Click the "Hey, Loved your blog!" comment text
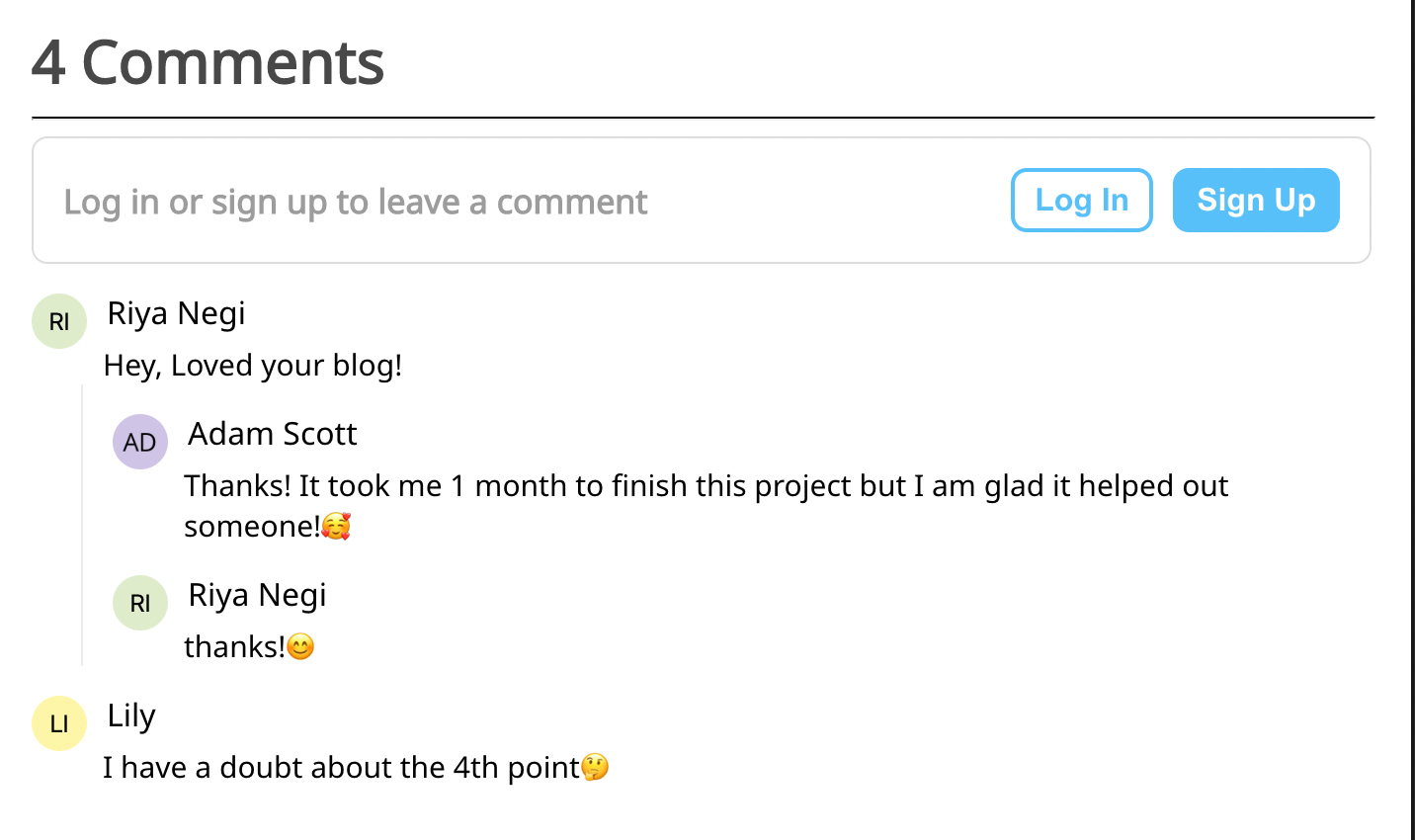The image size is (1415, 840). click(x=252, y=366)
